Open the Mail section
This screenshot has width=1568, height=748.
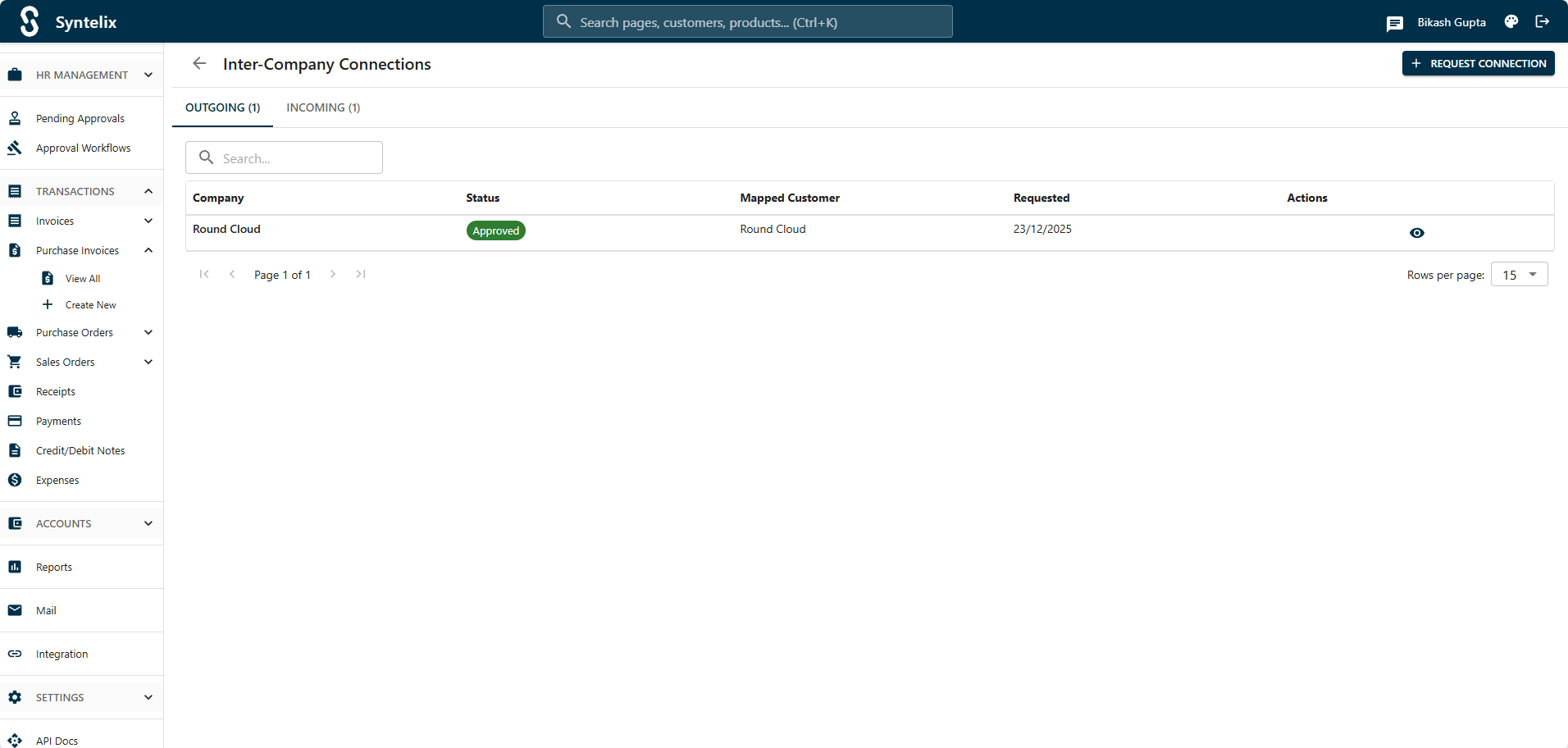coord(44,610)
